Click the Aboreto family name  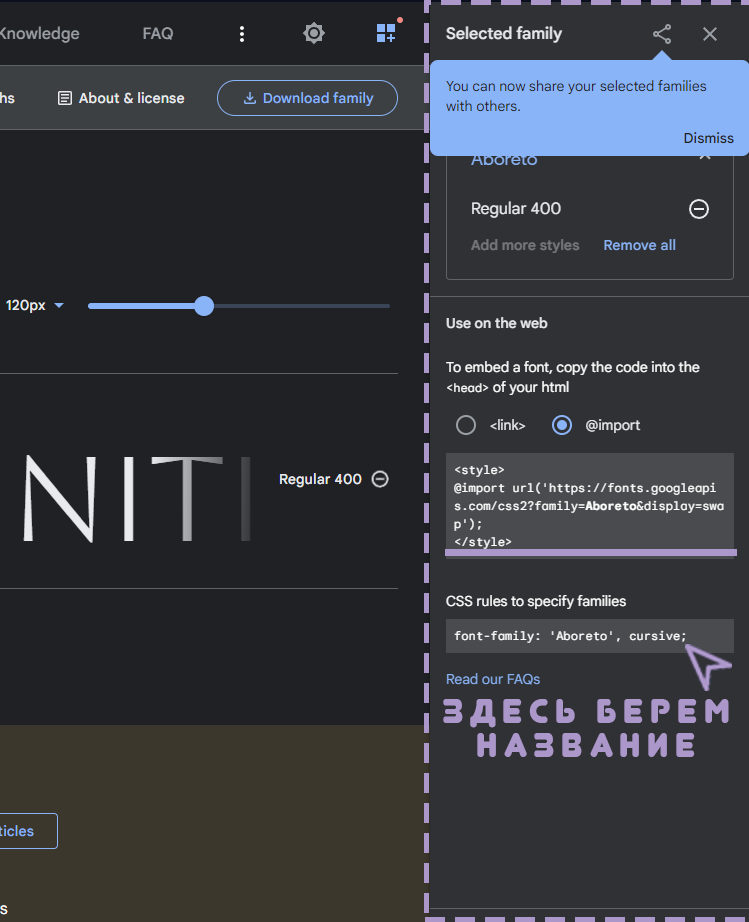pyautogui.click(x=504, y=159)
